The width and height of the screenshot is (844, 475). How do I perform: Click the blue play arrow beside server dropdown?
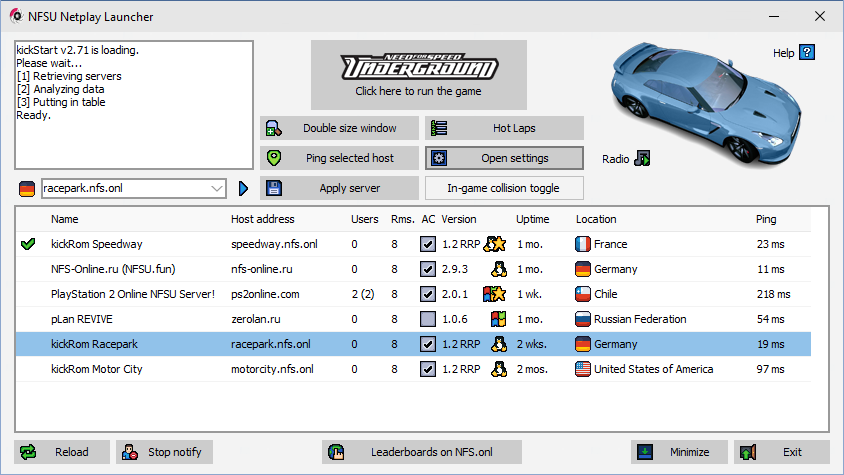point(243,188)
